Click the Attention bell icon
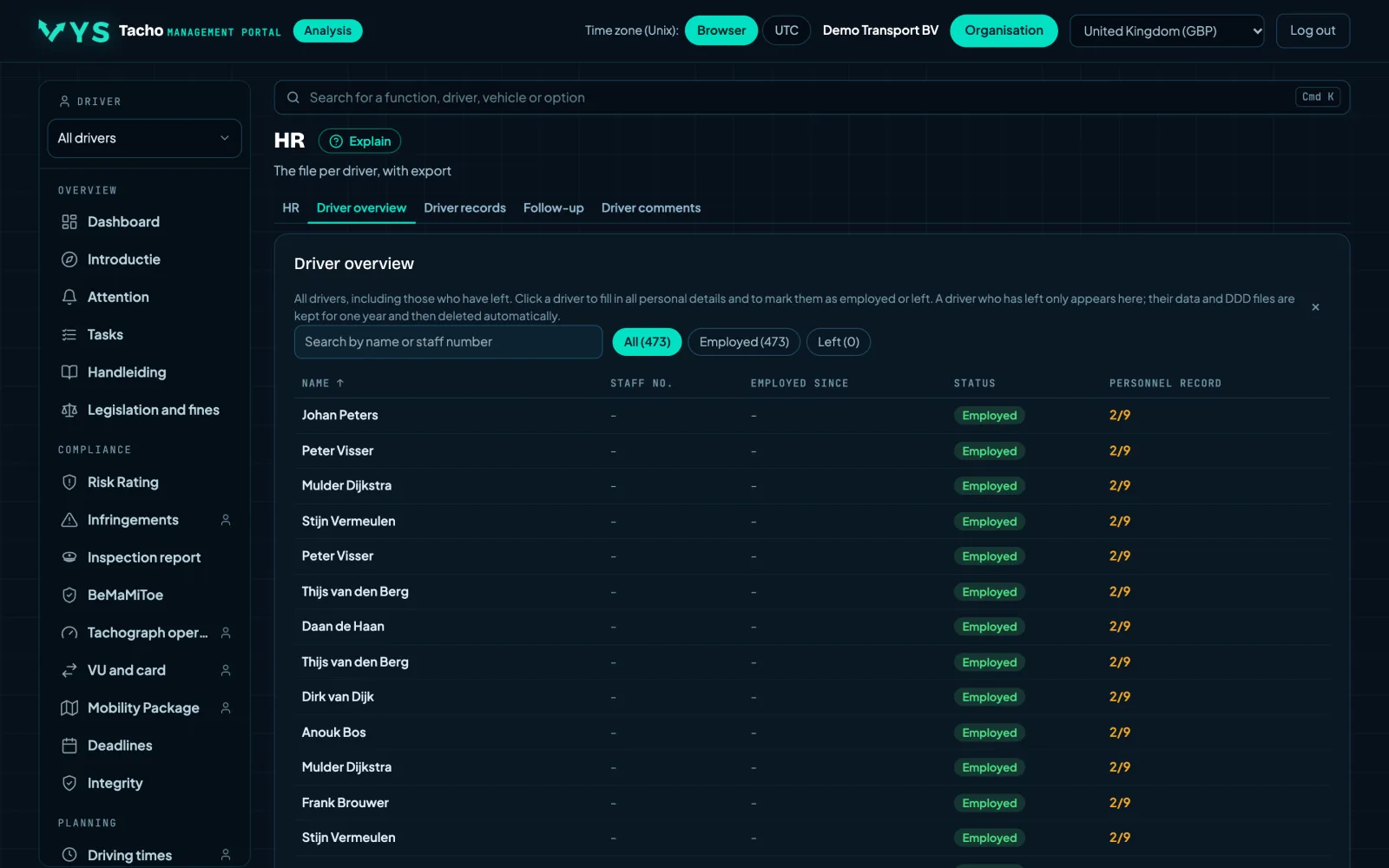The width and height of the screenshot is (1389, 868). point(69,297)
